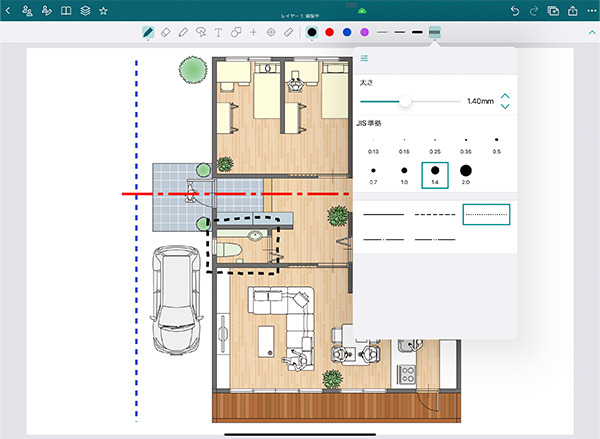Click the undo arrow

pos(514,10)
